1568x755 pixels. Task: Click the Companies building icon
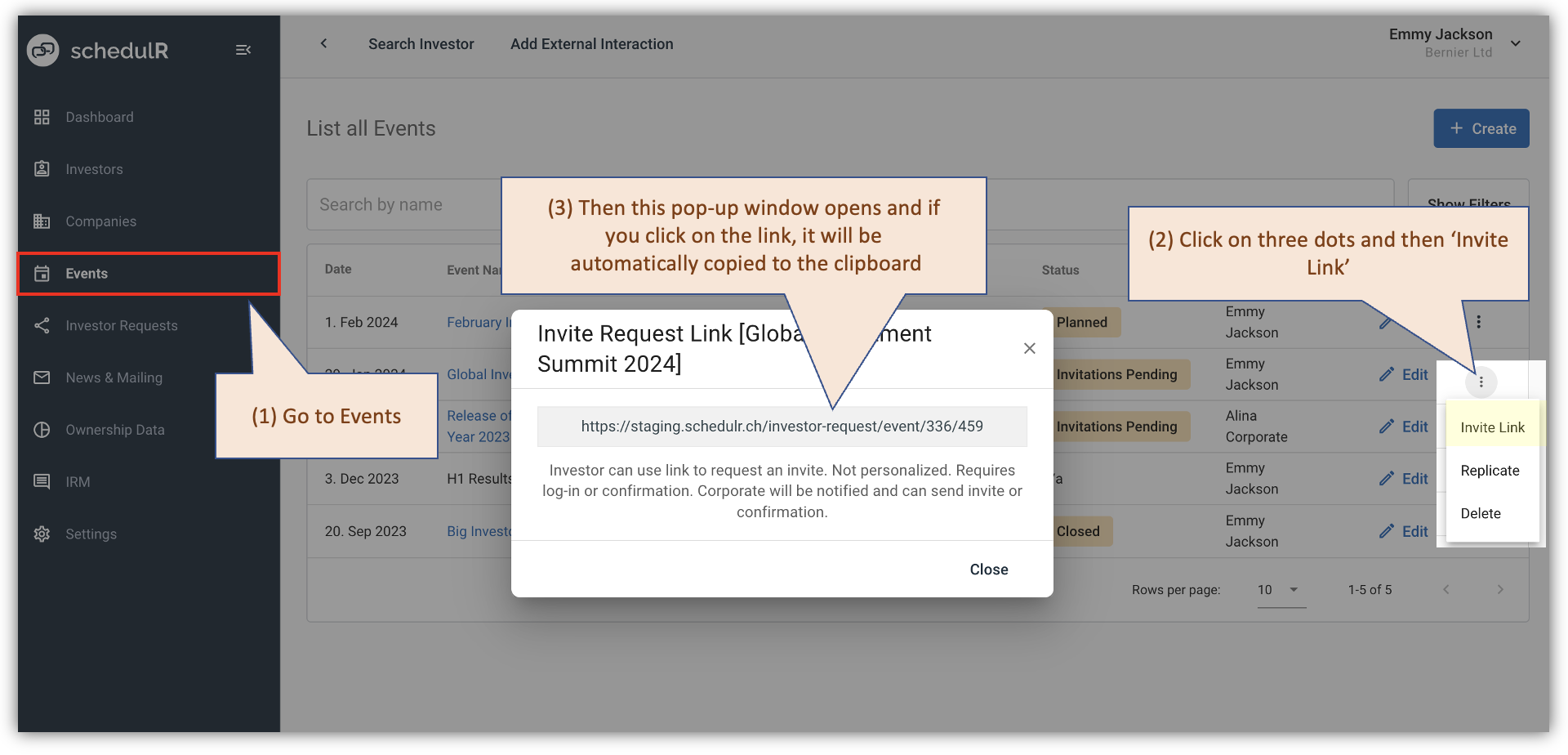click(x=42, y=221)
